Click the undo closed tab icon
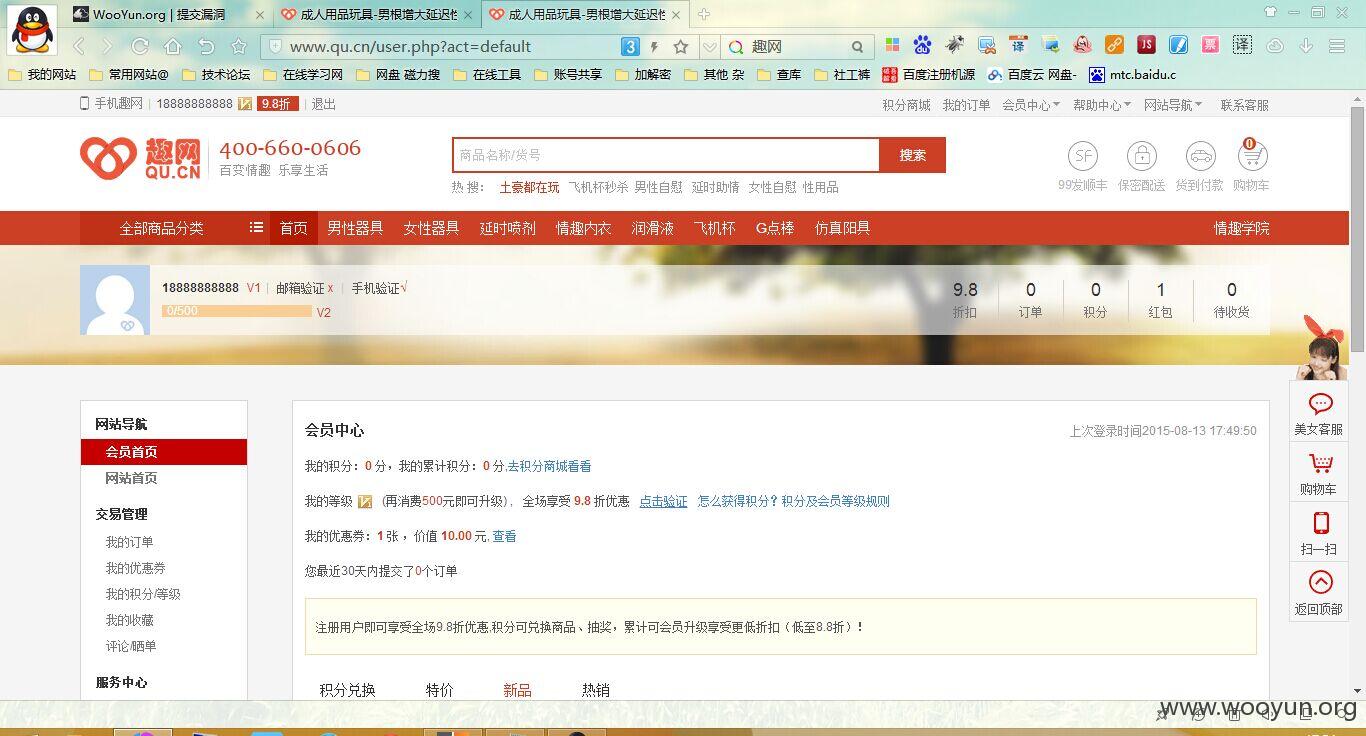Screen dimensions: 1366x736 pos(206,46)
